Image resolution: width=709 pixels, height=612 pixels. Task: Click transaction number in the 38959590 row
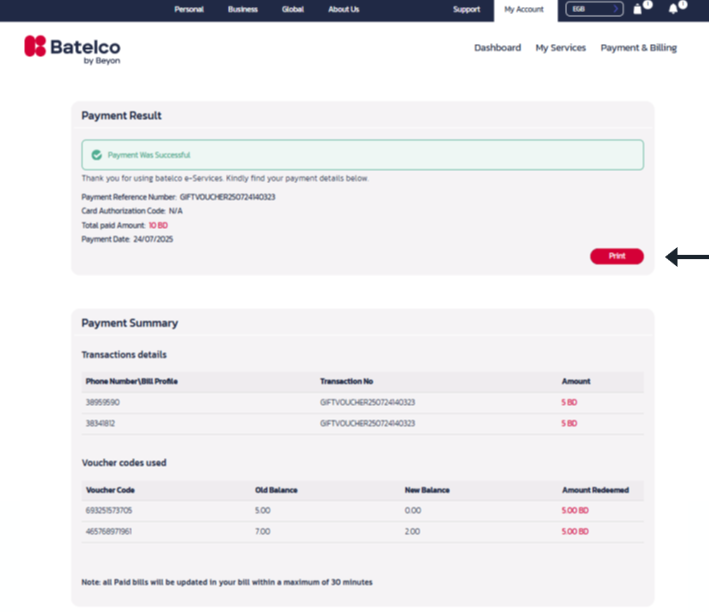point(367,402)
